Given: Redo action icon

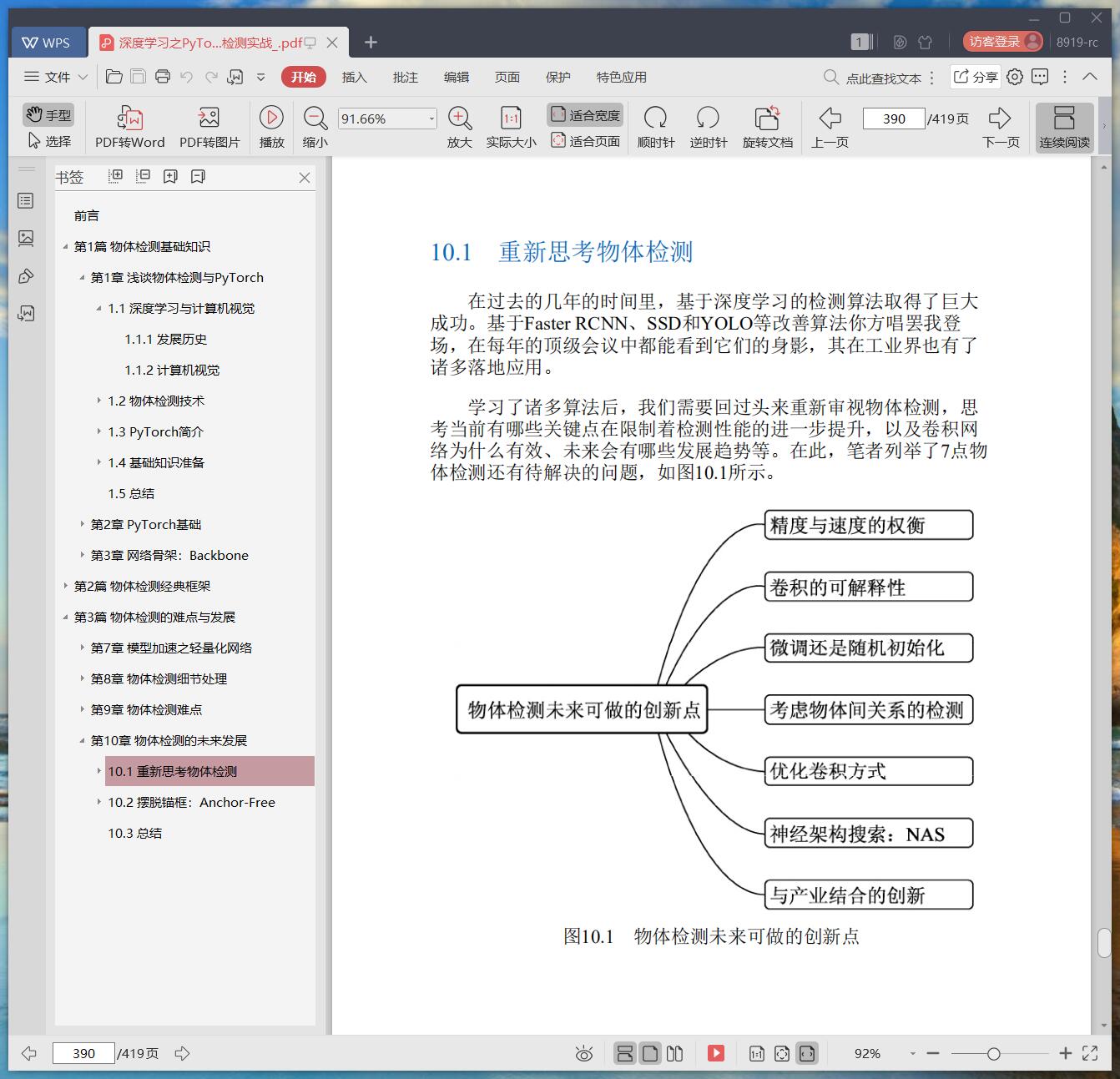Looking at the screenshot, I should point(211,77).
